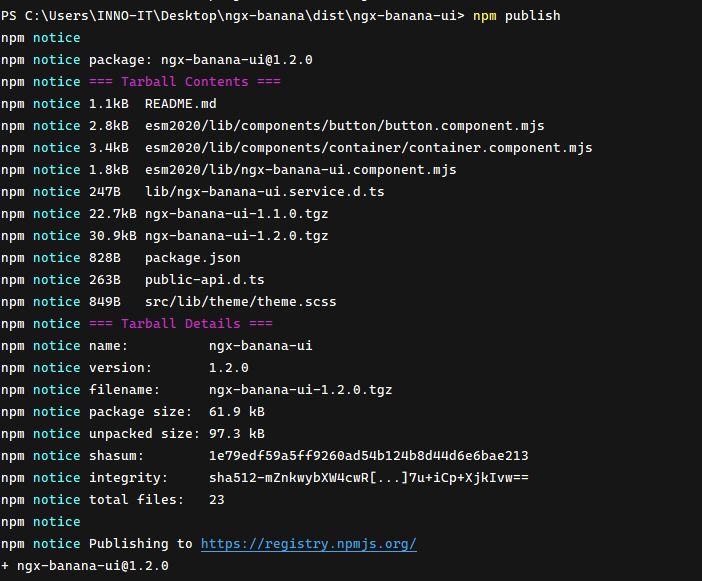
Task: Click the PowerShell prompt path
Action: coord(233,16)
